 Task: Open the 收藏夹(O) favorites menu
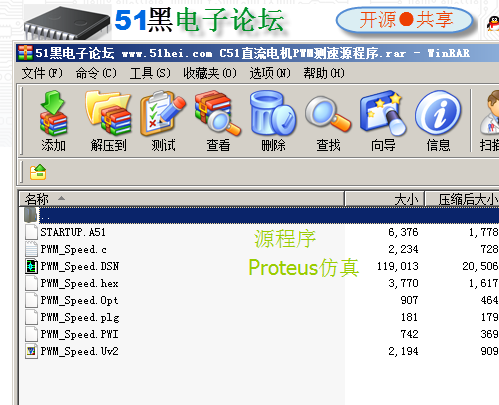tap(210, 73)
